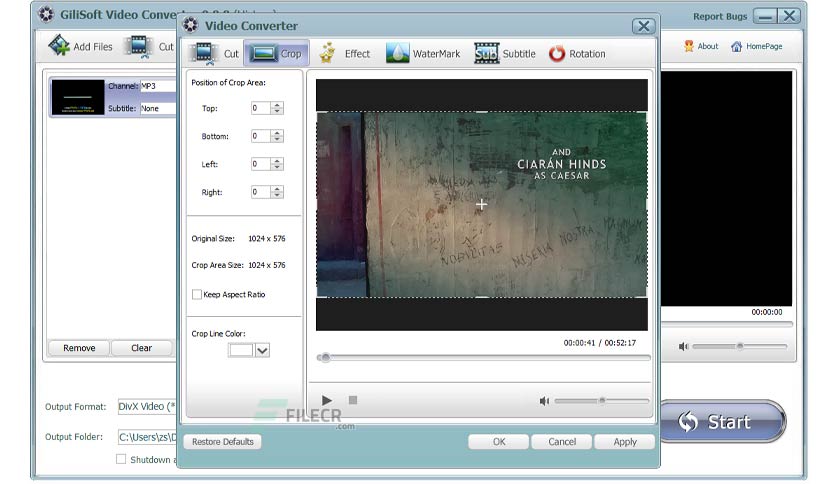This screenshot has height=484, width=836.
Task: Open the Channel MP3 dropdown
Action: tap(158, 86)
